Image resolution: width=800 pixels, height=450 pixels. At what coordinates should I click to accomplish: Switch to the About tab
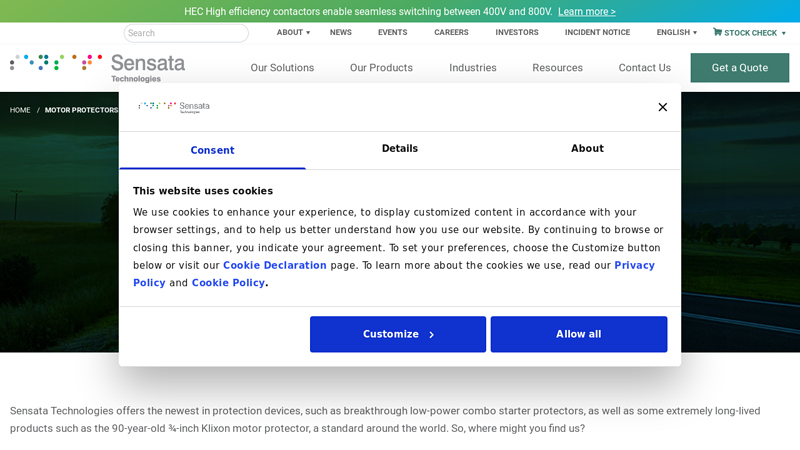click(587, 149)
